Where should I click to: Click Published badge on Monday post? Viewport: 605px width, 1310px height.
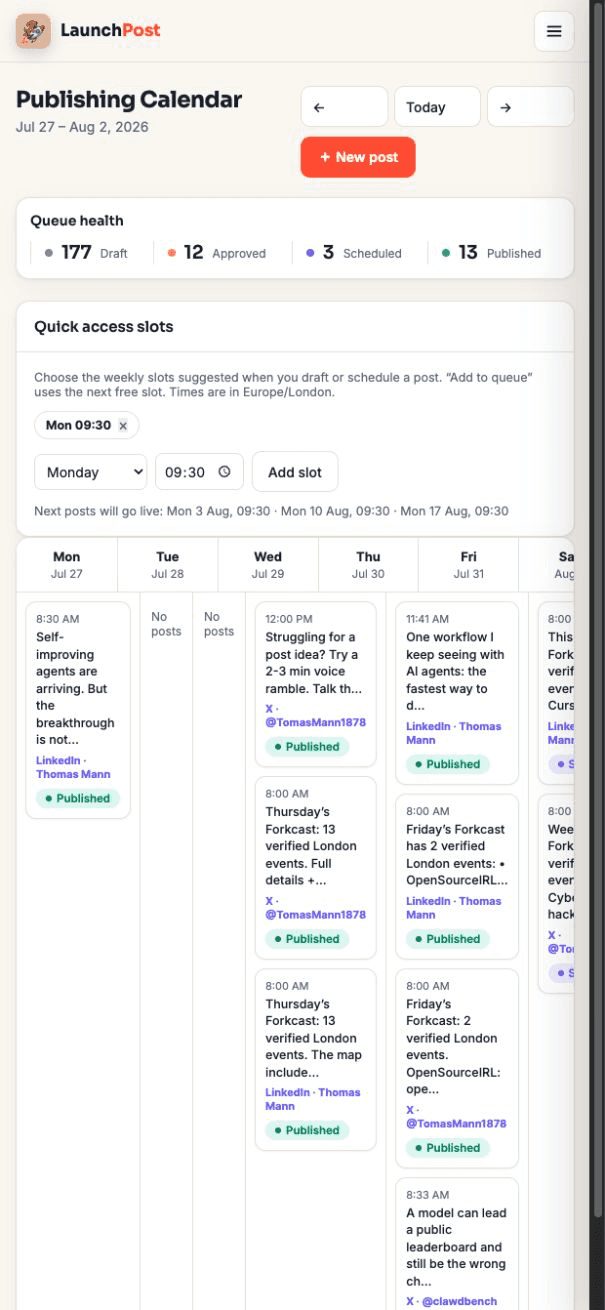point(78,798)
